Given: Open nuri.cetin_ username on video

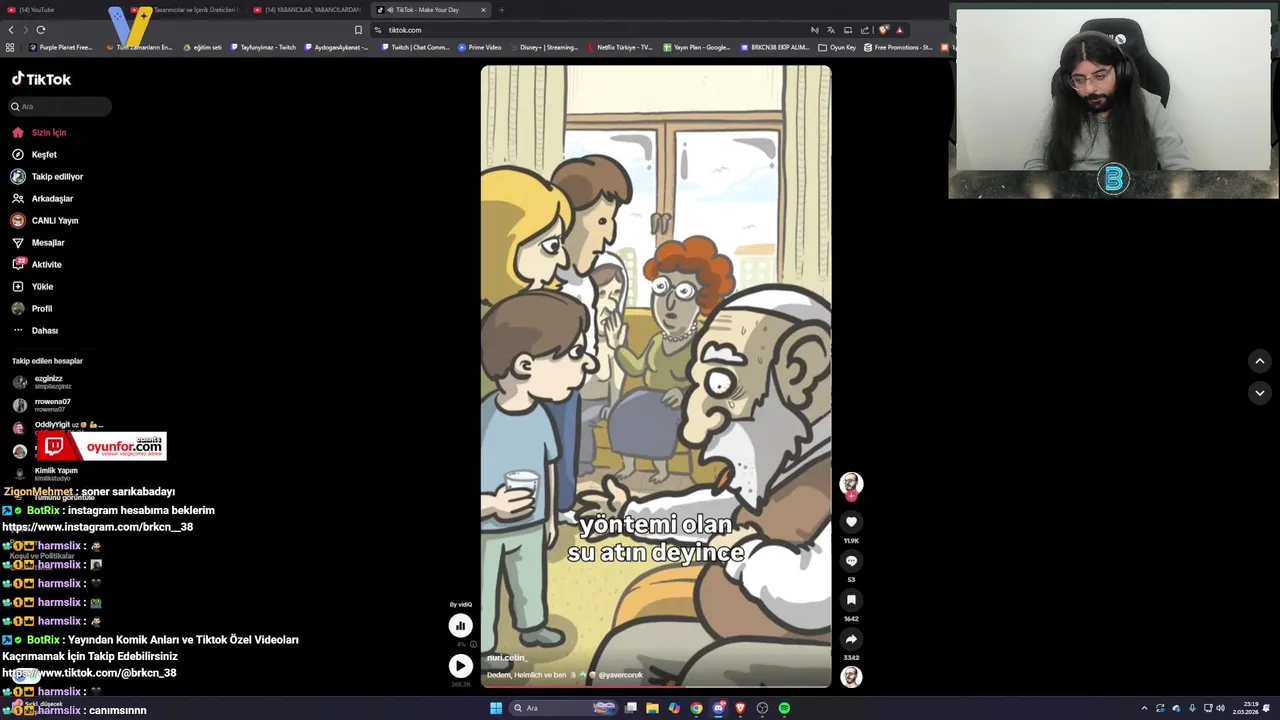Looking at the screenshot, I should [507, 658].
